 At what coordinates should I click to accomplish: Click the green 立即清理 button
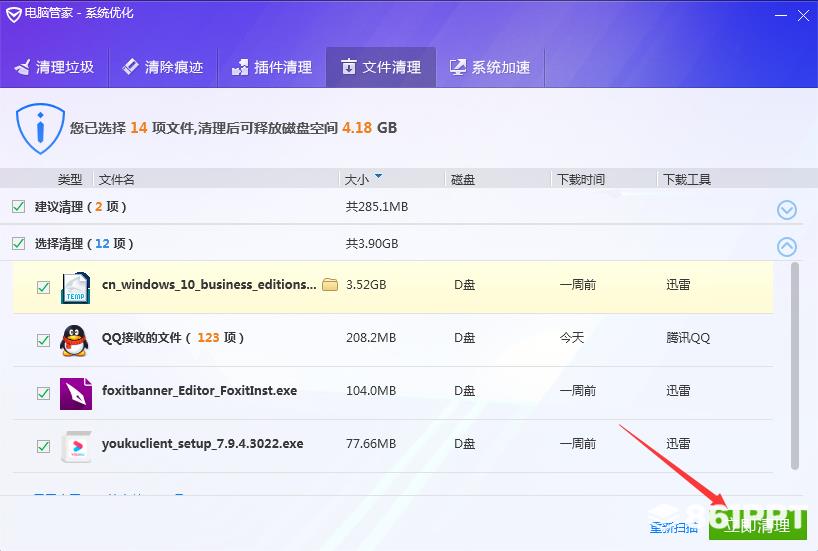(x=757, y=524)
